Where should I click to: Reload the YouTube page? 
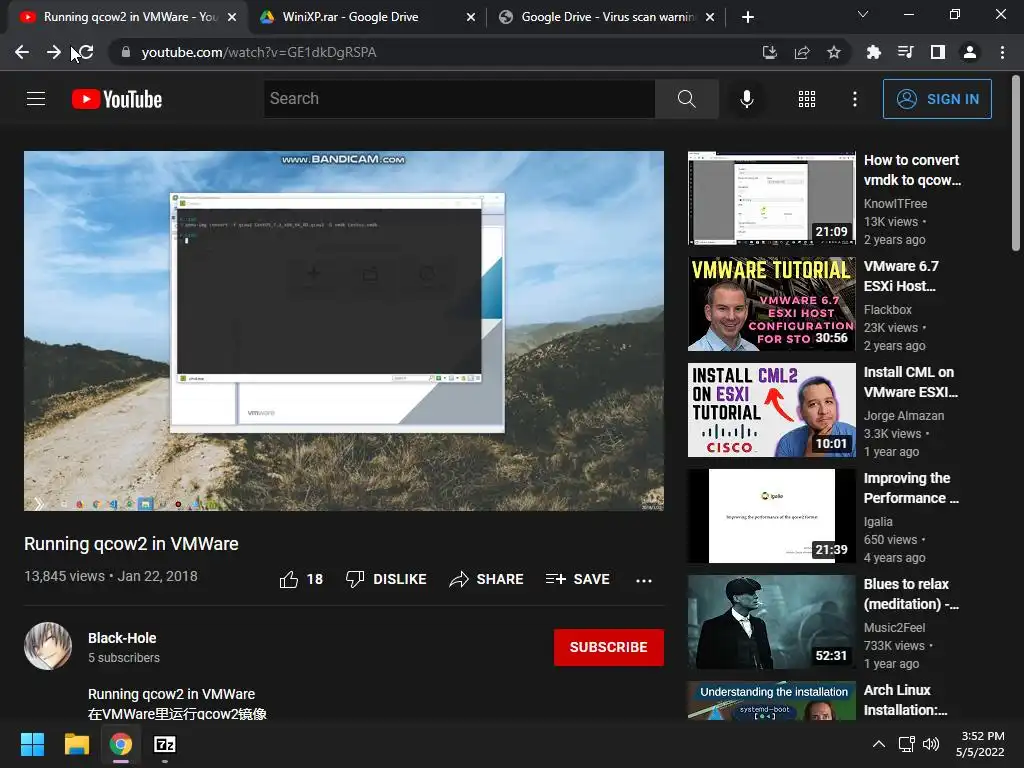(86, 52)
